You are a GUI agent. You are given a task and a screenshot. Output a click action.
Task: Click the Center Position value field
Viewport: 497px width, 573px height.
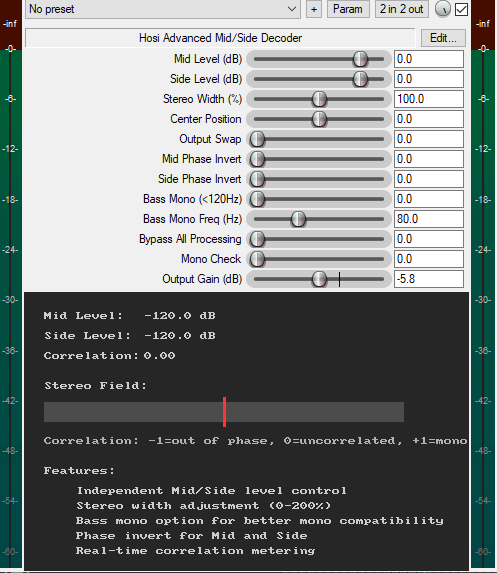click(x=429, y=119)
